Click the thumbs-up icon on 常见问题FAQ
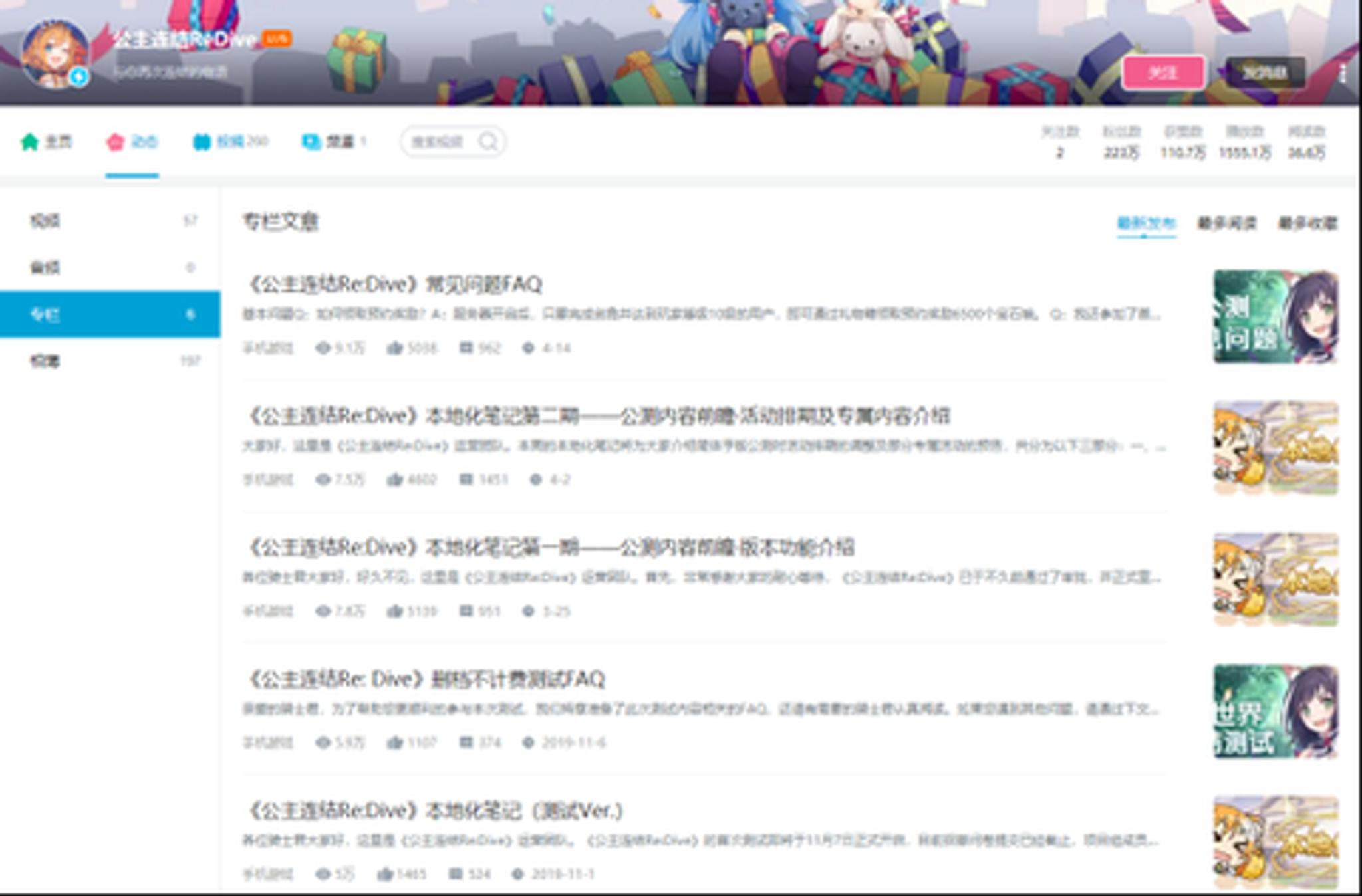Screen dimensions: 1362x896 click(395, 348)
